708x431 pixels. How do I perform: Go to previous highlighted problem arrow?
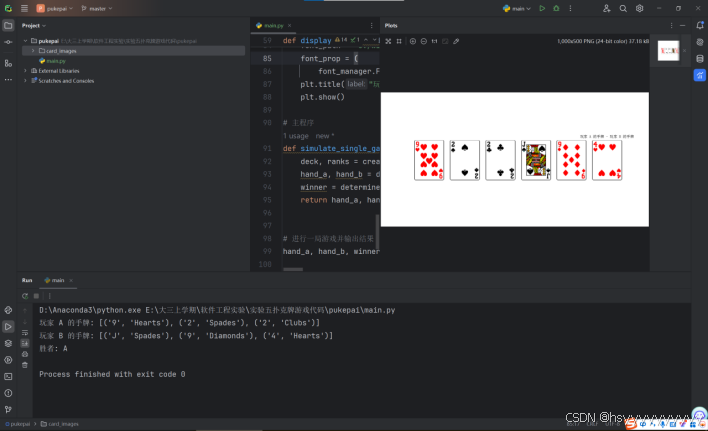tap(366, 40)
